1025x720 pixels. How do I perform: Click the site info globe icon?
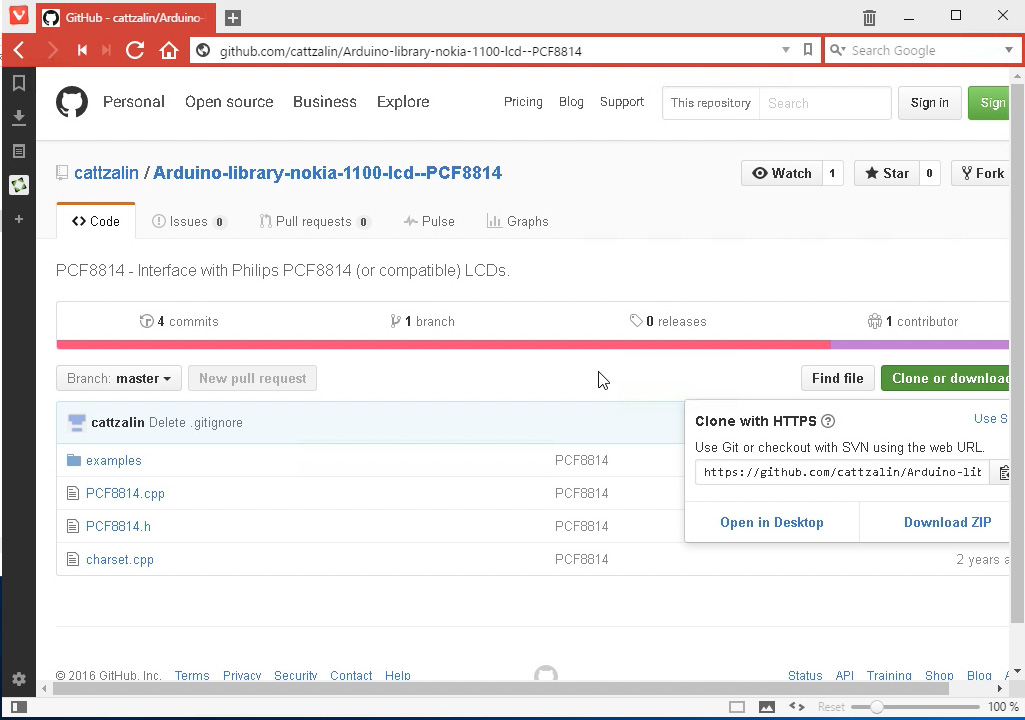coord(203,50)
